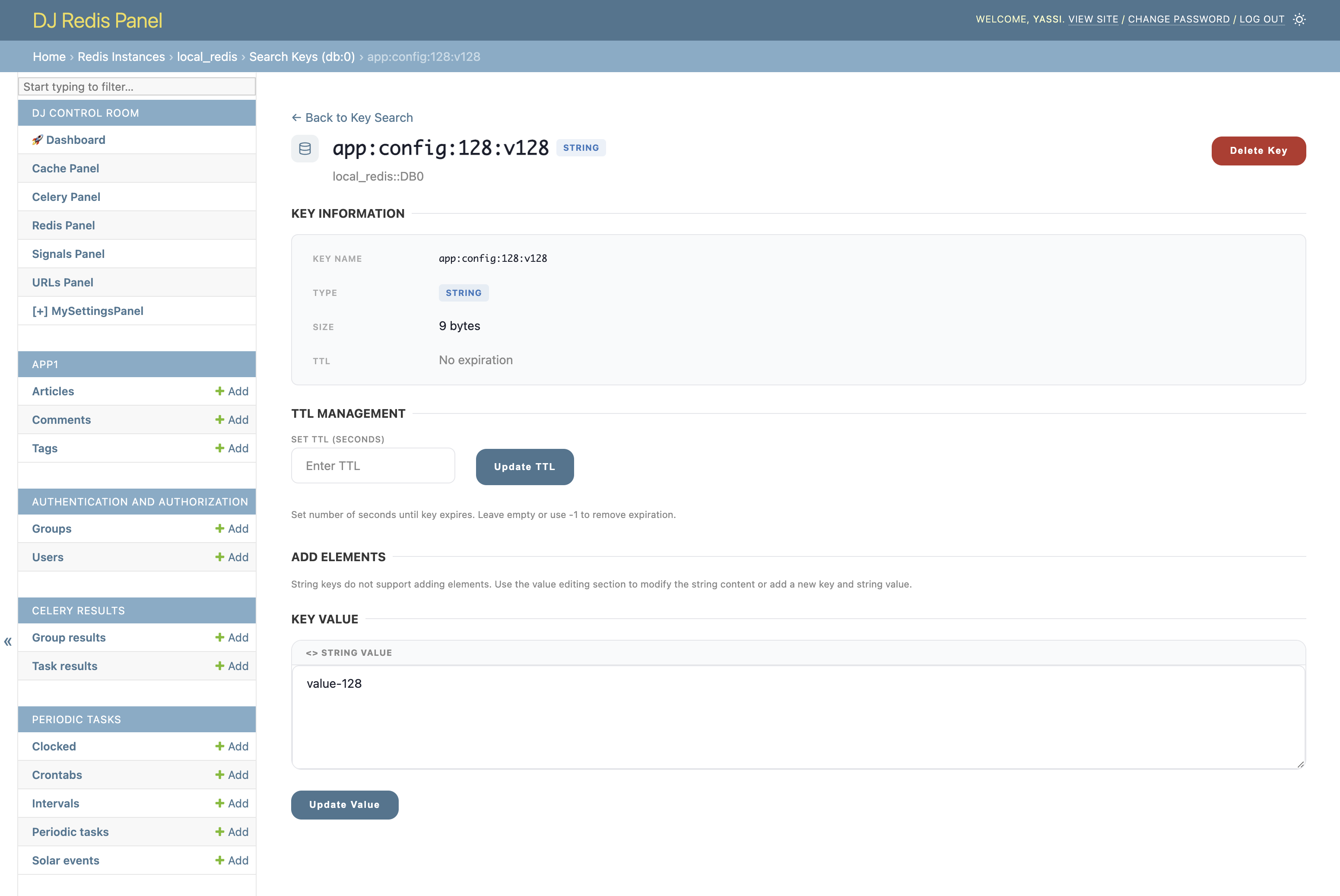Go to Home in the breadcrumb

click(49, 57)
